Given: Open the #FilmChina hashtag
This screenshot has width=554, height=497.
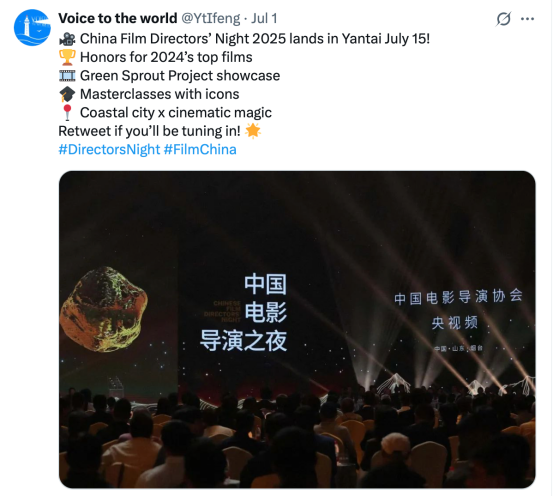Looking at the screenshot, I should coord(200,149).
